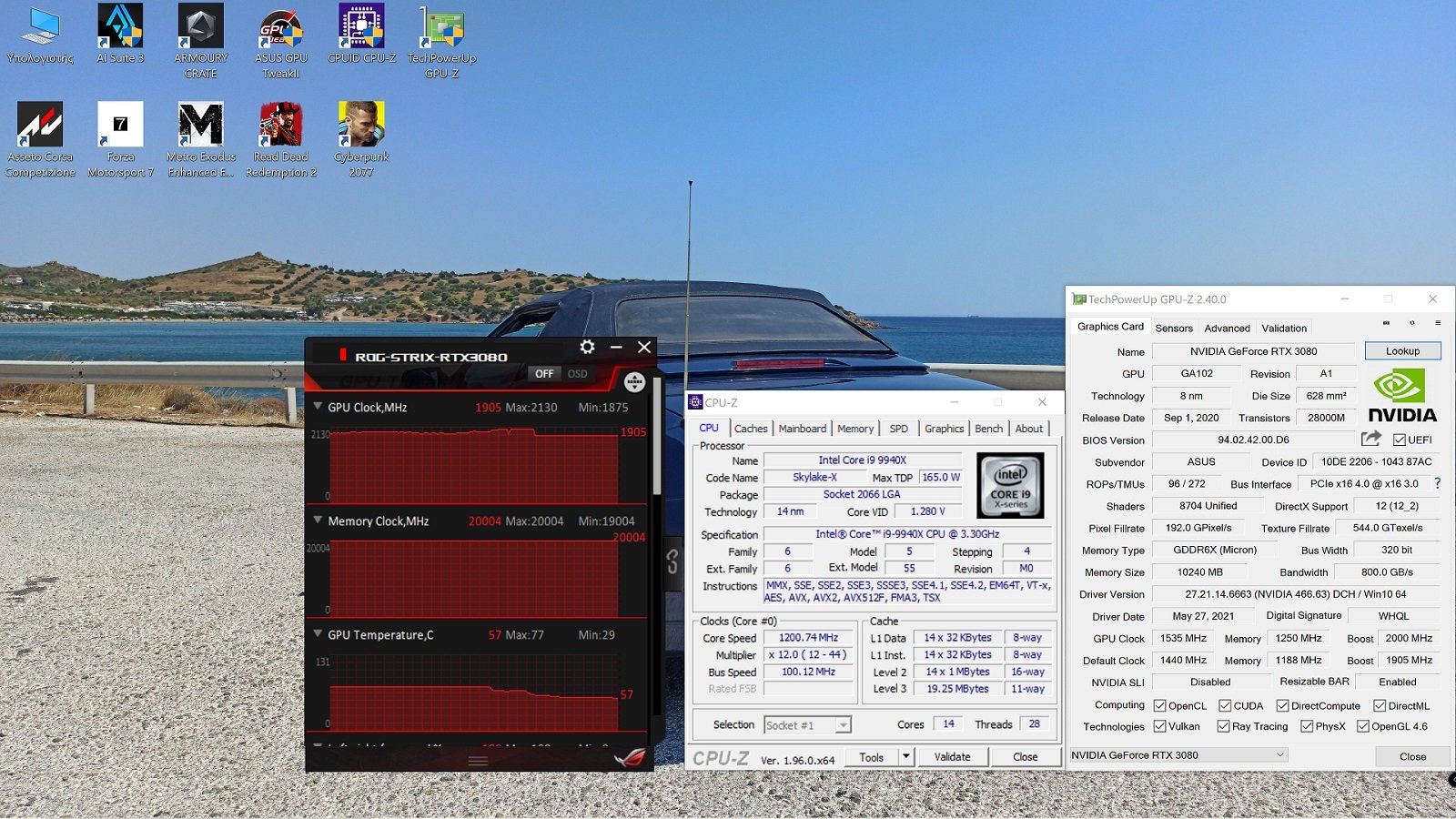Open the Forza Motorsport 7 shortcut
The height and width of the screenshot is (819, 1456).
tap(120, 139)
